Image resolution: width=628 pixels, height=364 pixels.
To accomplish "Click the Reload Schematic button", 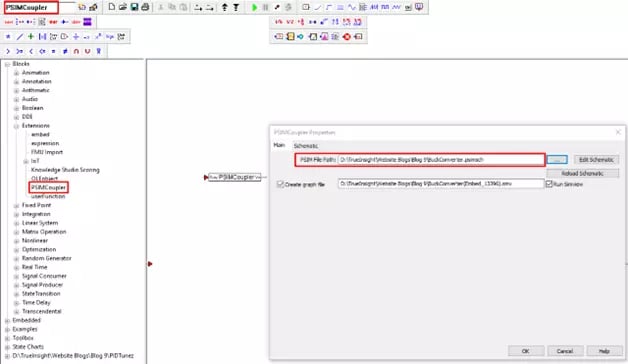I will (x=582, y=173).
